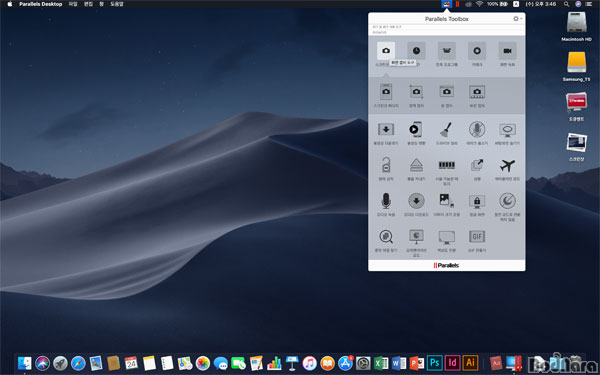Open the 도움말 menu
Viewport: 600px width, 375px height.
117,4
